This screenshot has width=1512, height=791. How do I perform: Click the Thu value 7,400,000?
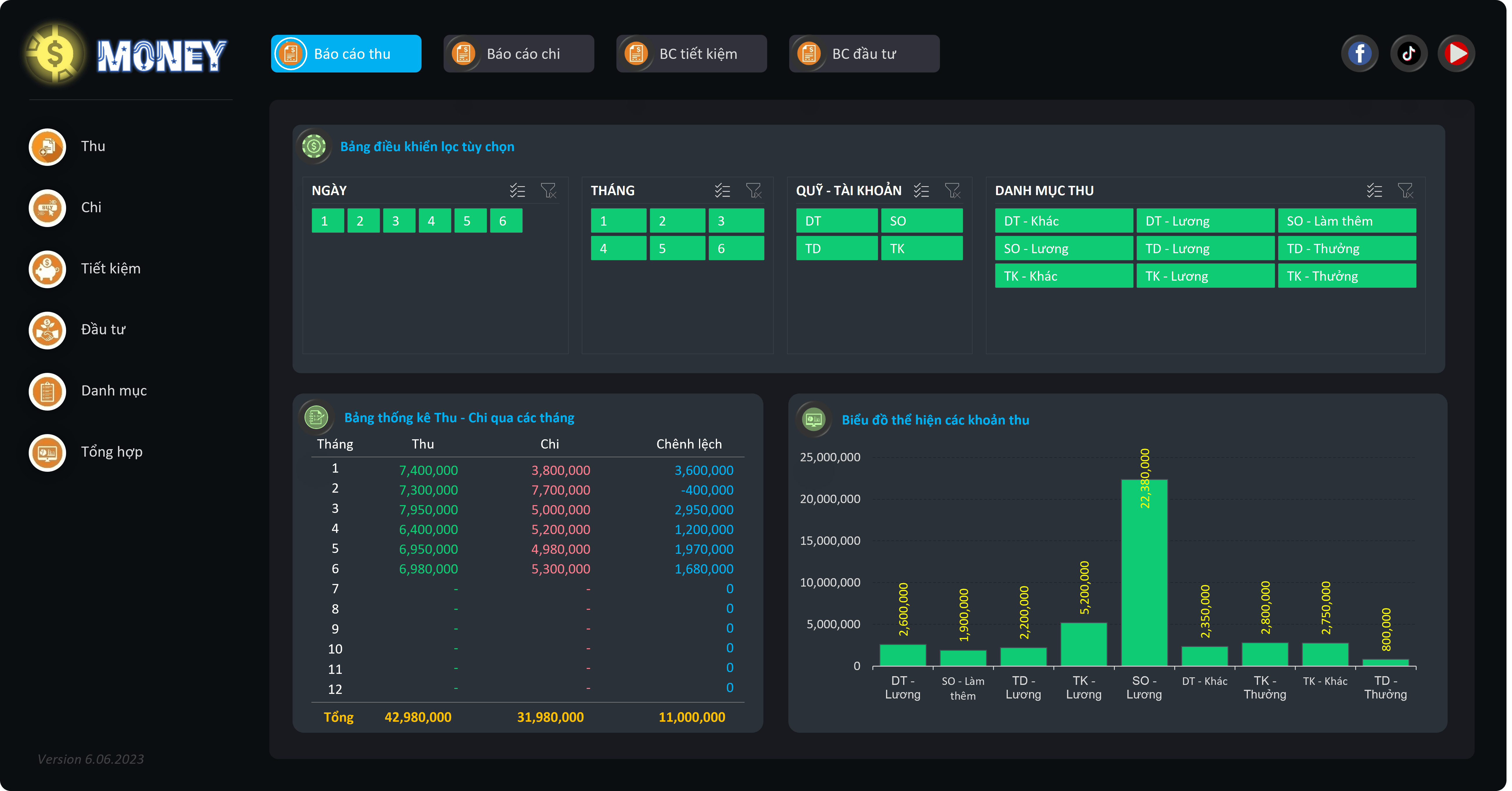pyautogui.click(x=428, y=471)
